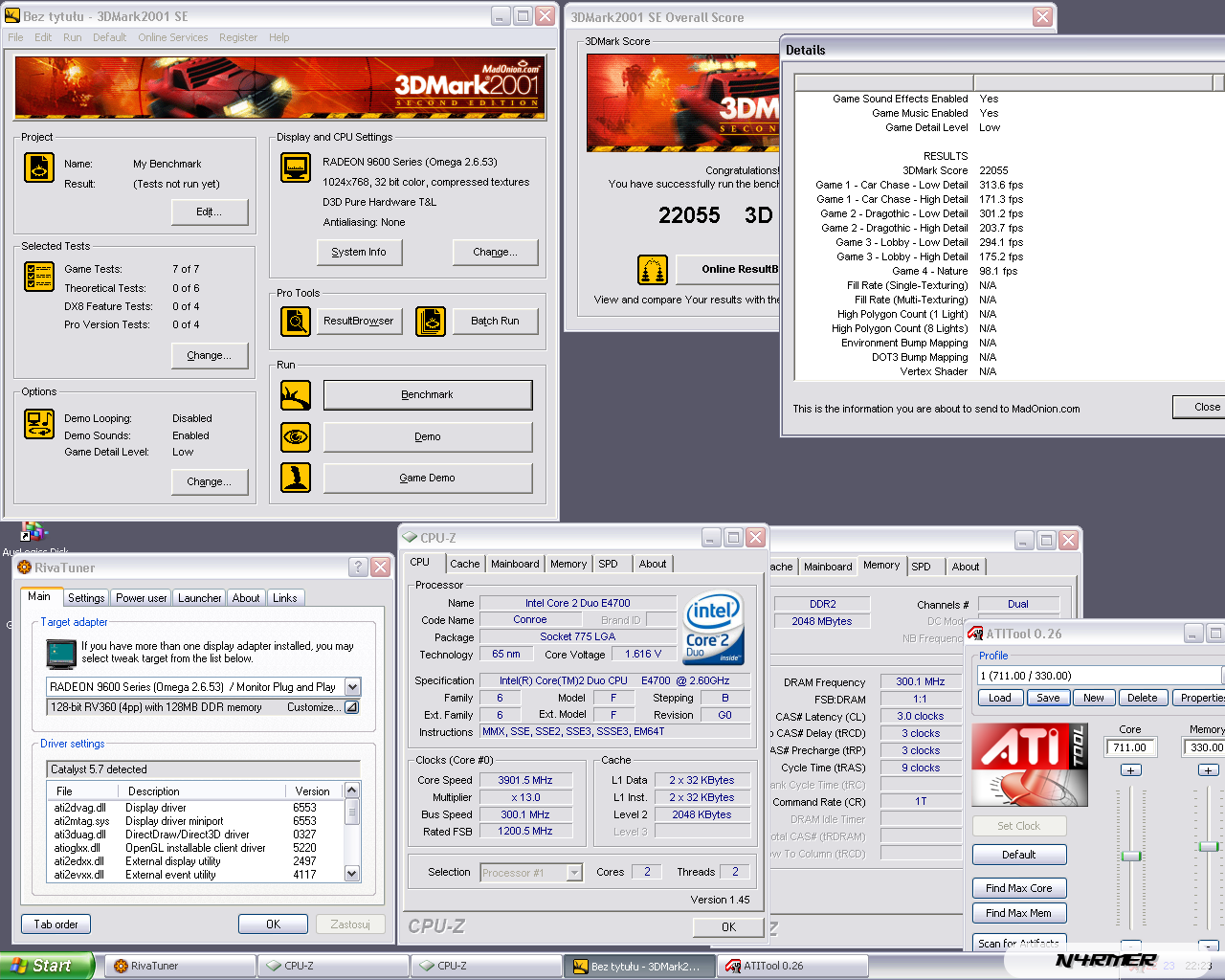Click the Options loop icon

point(39,423)
